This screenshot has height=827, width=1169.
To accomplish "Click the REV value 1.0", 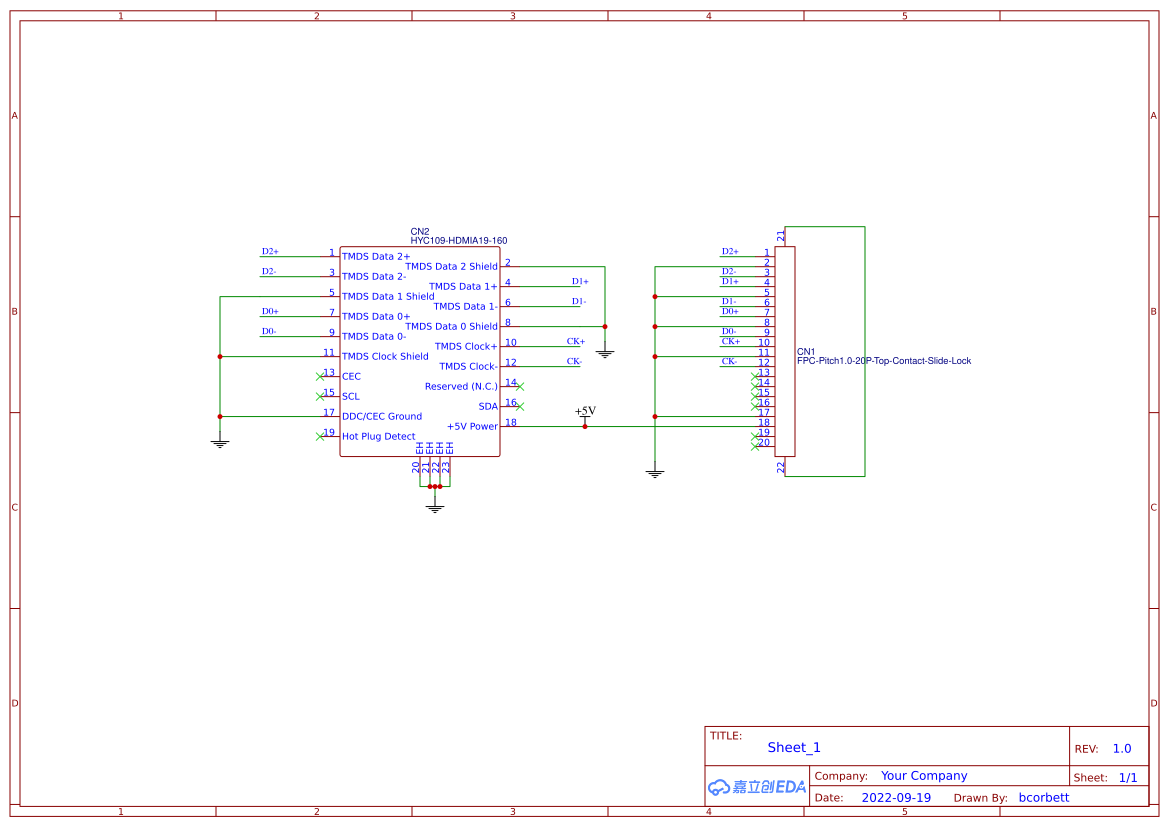I will (1122, 749).
